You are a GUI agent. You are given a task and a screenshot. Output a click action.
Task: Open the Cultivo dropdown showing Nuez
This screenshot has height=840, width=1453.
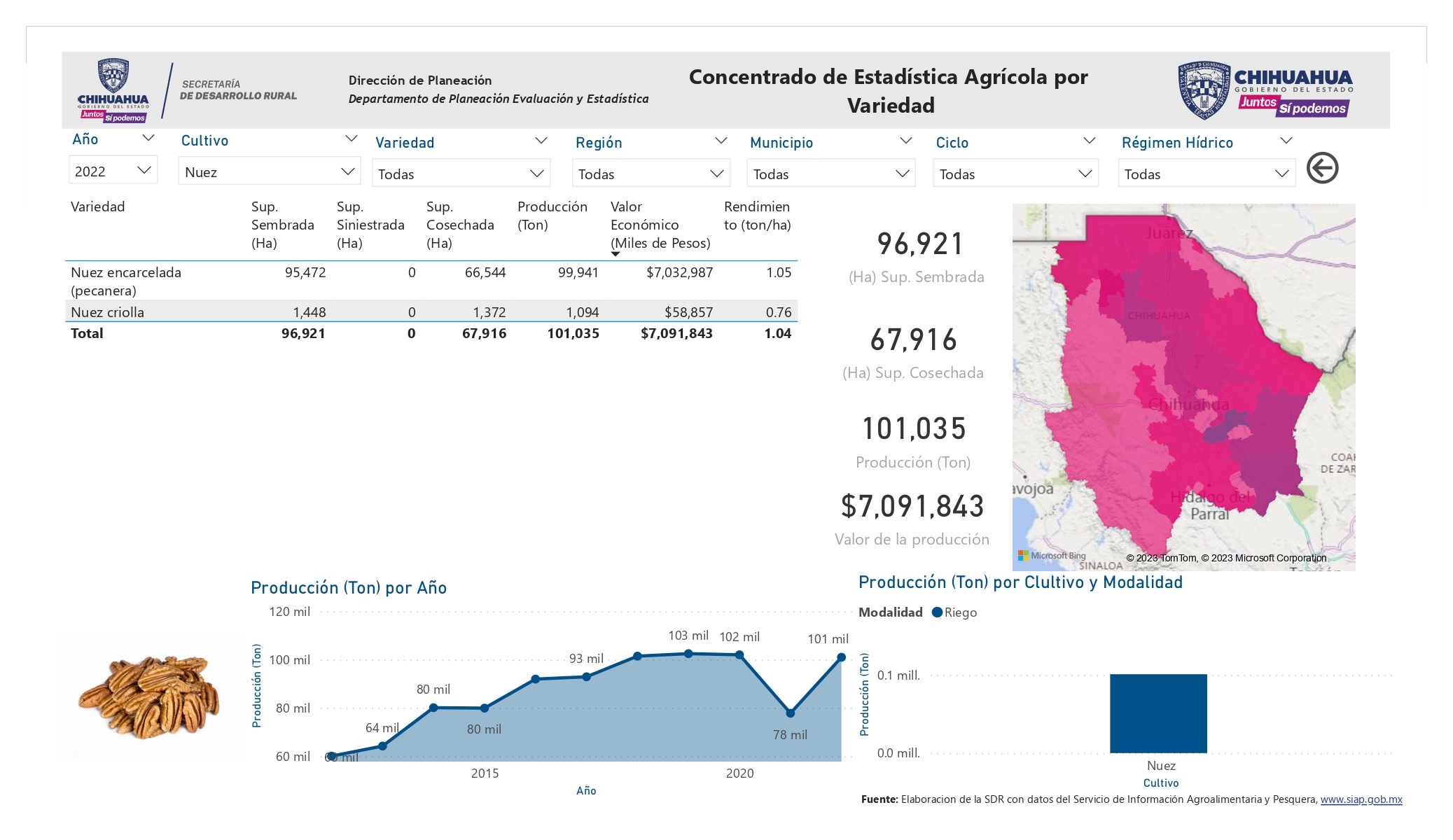tap(270, 171)
